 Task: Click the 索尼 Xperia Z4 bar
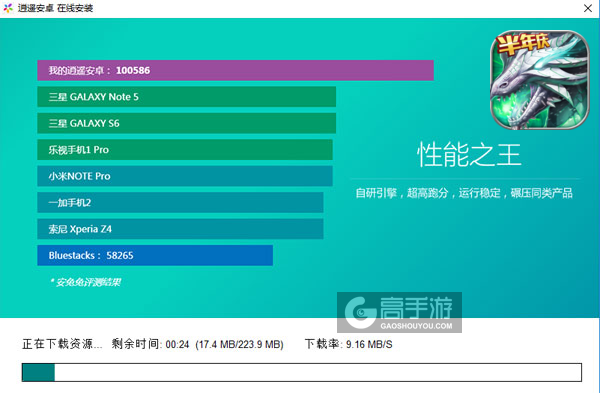coord(180,229)
